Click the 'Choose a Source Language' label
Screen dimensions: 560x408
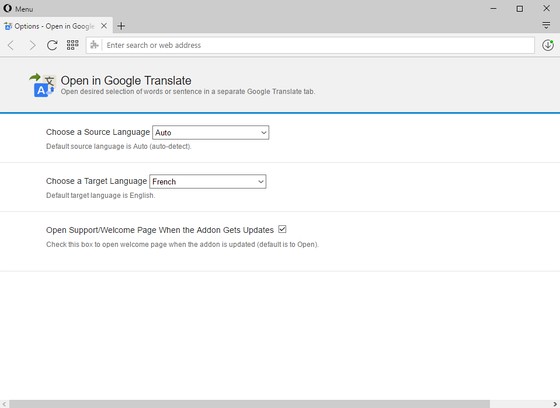point(98,132)
